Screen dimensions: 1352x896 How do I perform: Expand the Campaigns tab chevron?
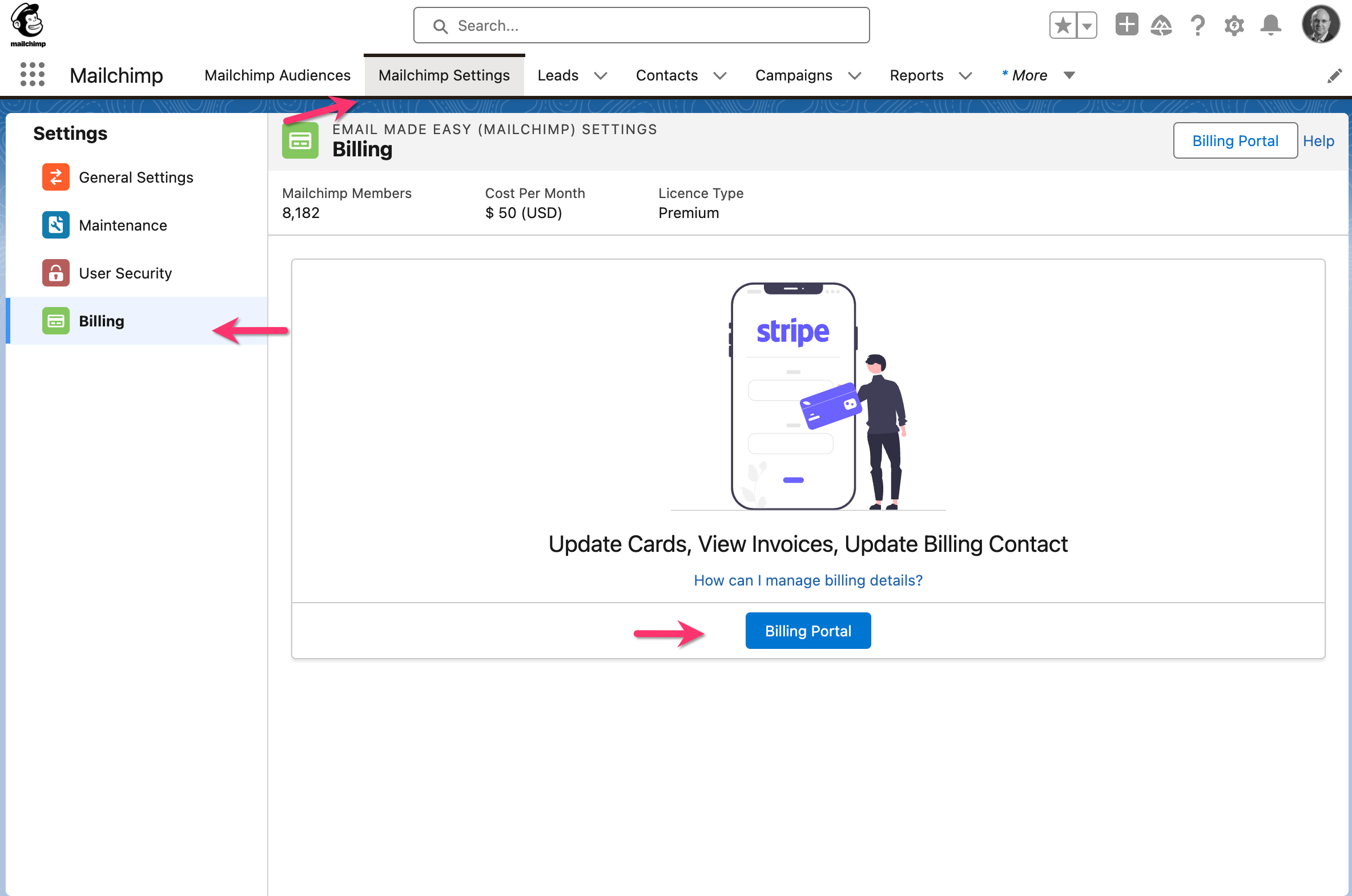[x=854, y=75]
